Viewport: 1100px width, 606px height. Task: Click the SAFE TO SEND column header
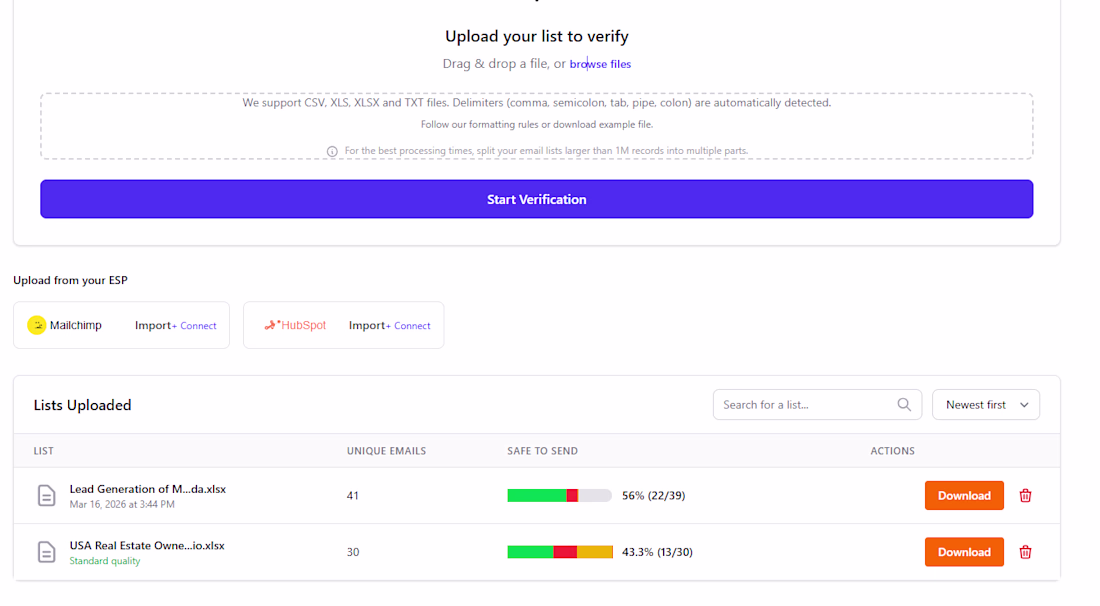click(542, 451)
